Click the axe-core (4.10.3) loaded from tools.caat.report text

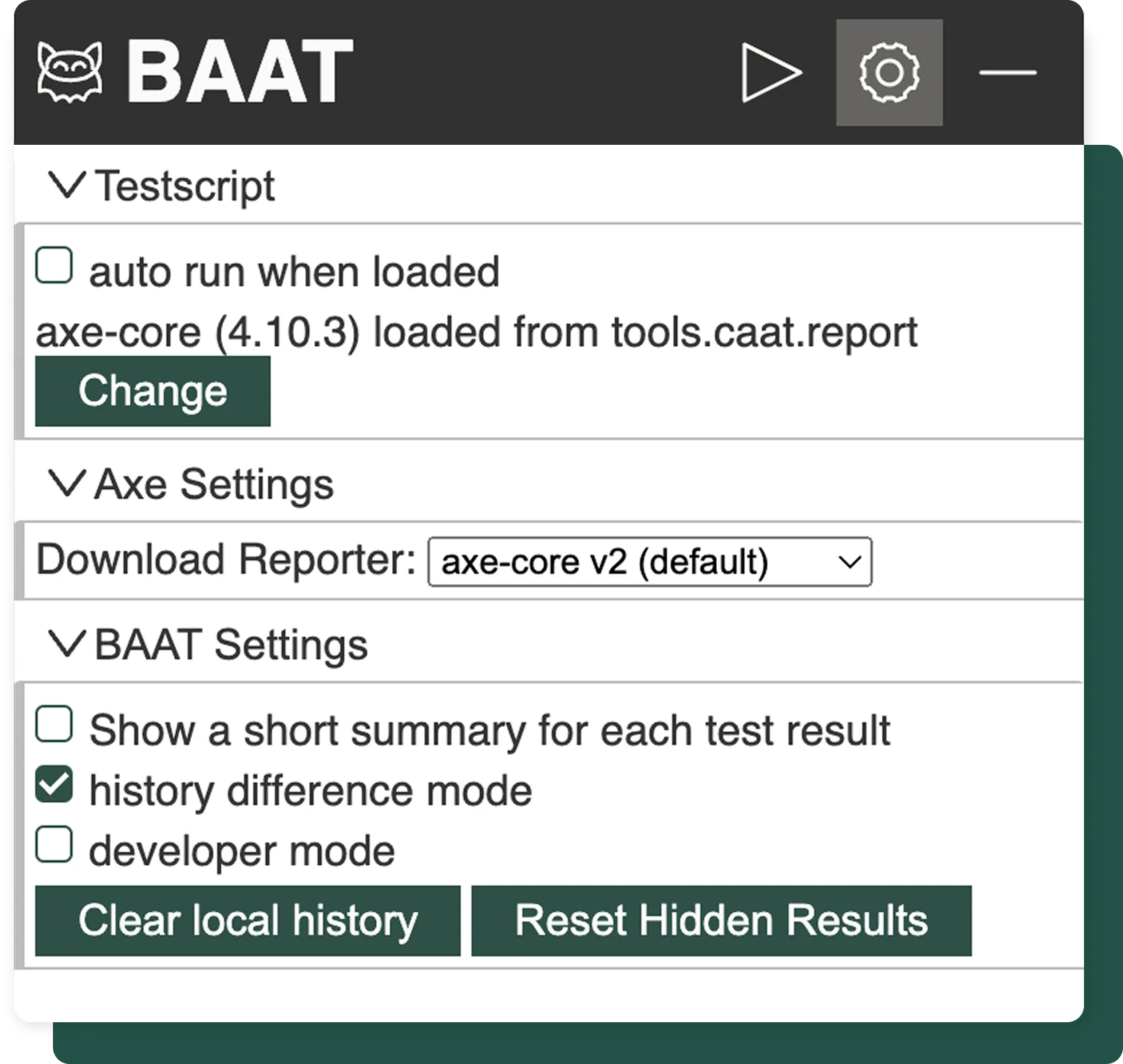coord(477,332)
